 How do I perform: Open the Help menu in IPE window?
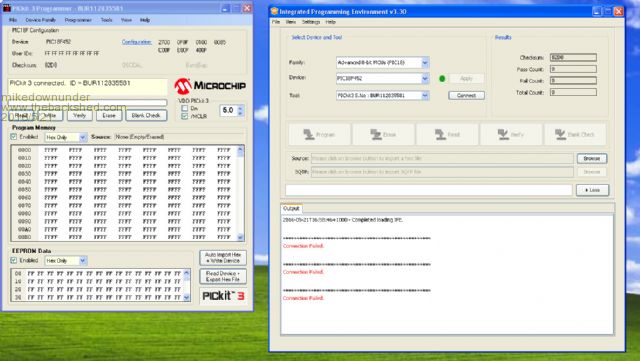coord(331,22)
